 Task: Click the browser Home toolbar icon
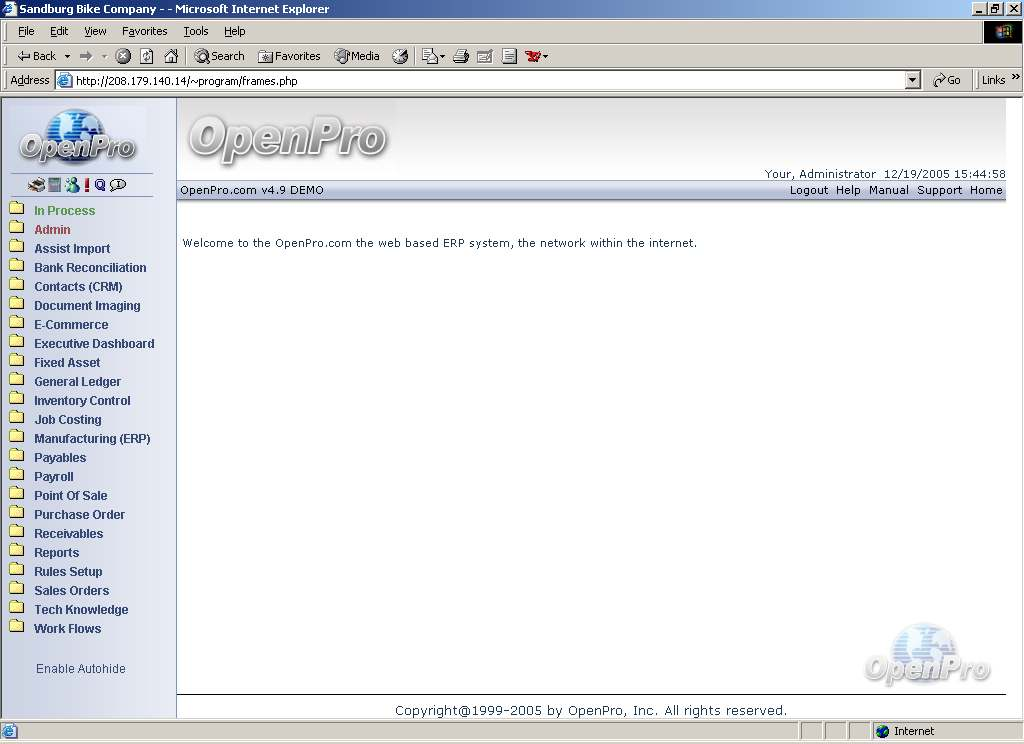(171, 56)
